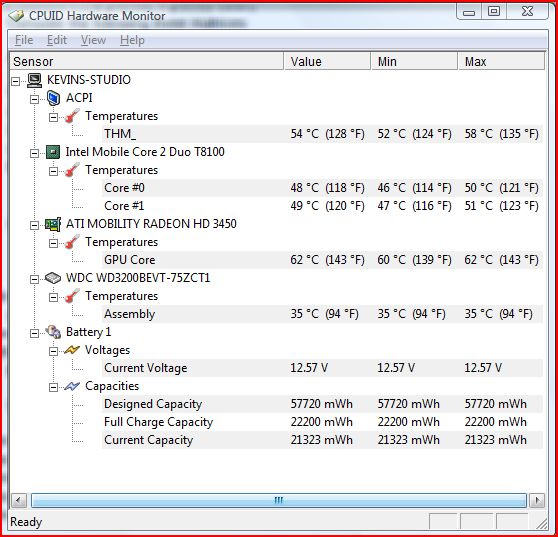Viewport: 558px width, 537px height.
Task: Maximize the Hardware Monitor window
Action: pyautogui.click(x=494, y=12)
